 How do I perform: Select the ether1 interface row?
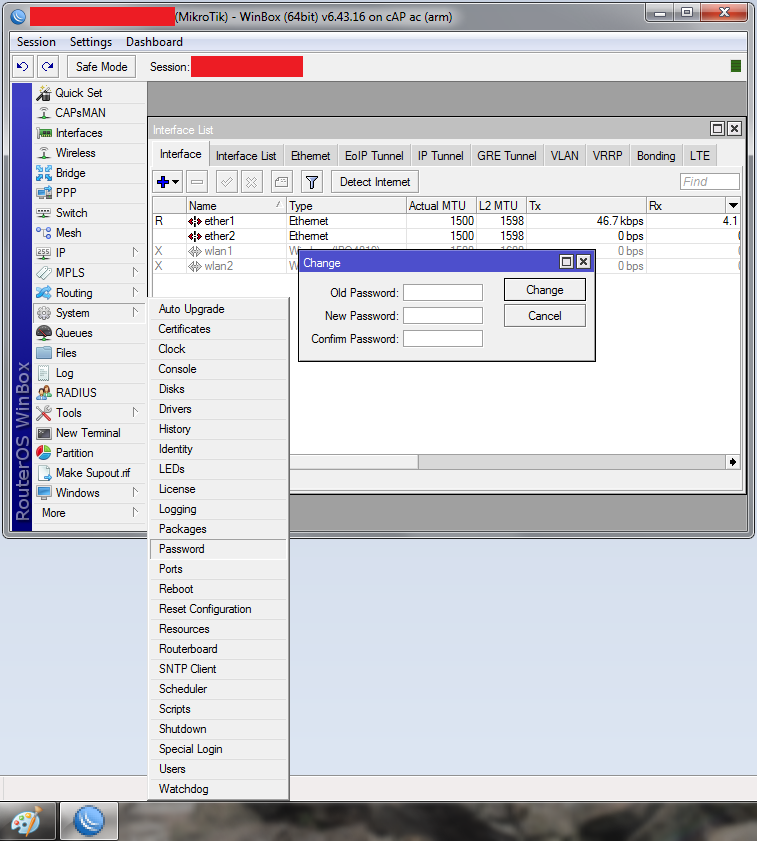(x=446, y=221)
